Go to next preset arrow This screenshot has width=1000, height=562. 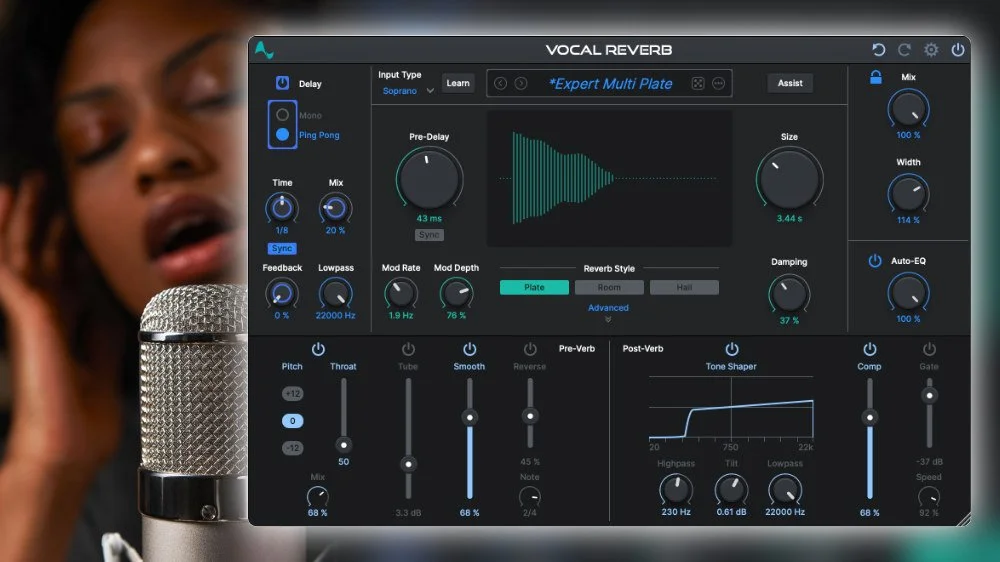pyautogui.click(x=521, y=84)
